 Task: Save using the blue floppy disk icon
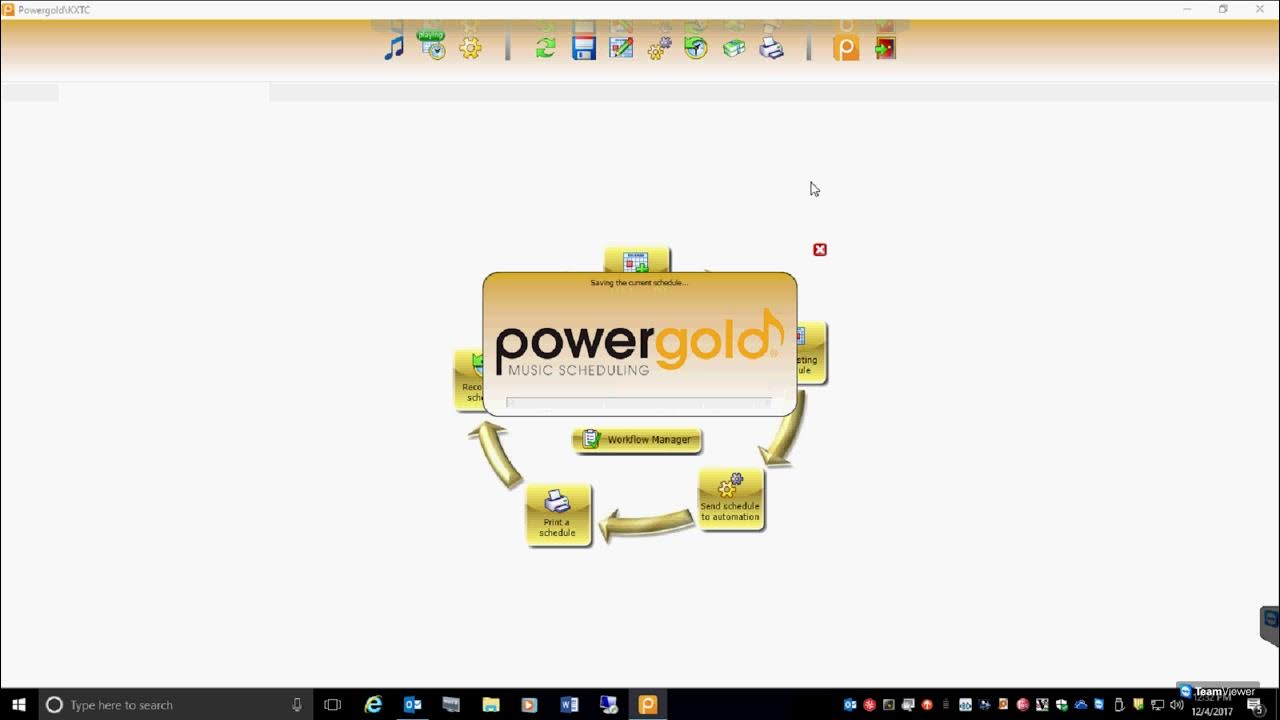tap(584, 47)
